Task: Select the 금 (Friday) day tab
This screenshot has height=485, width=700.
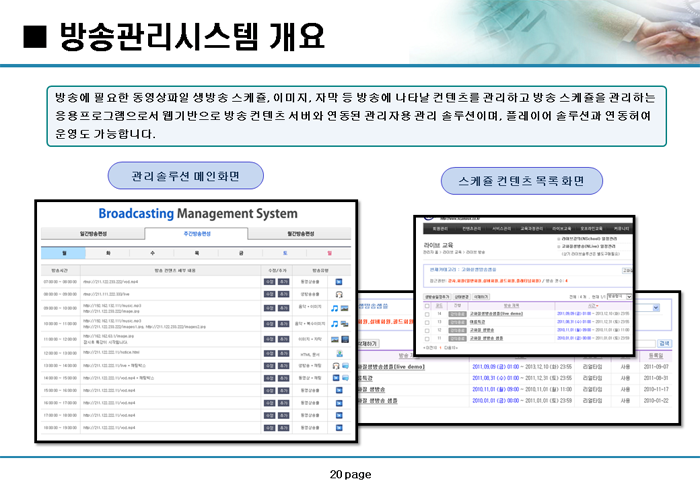Action: (241, 253)
